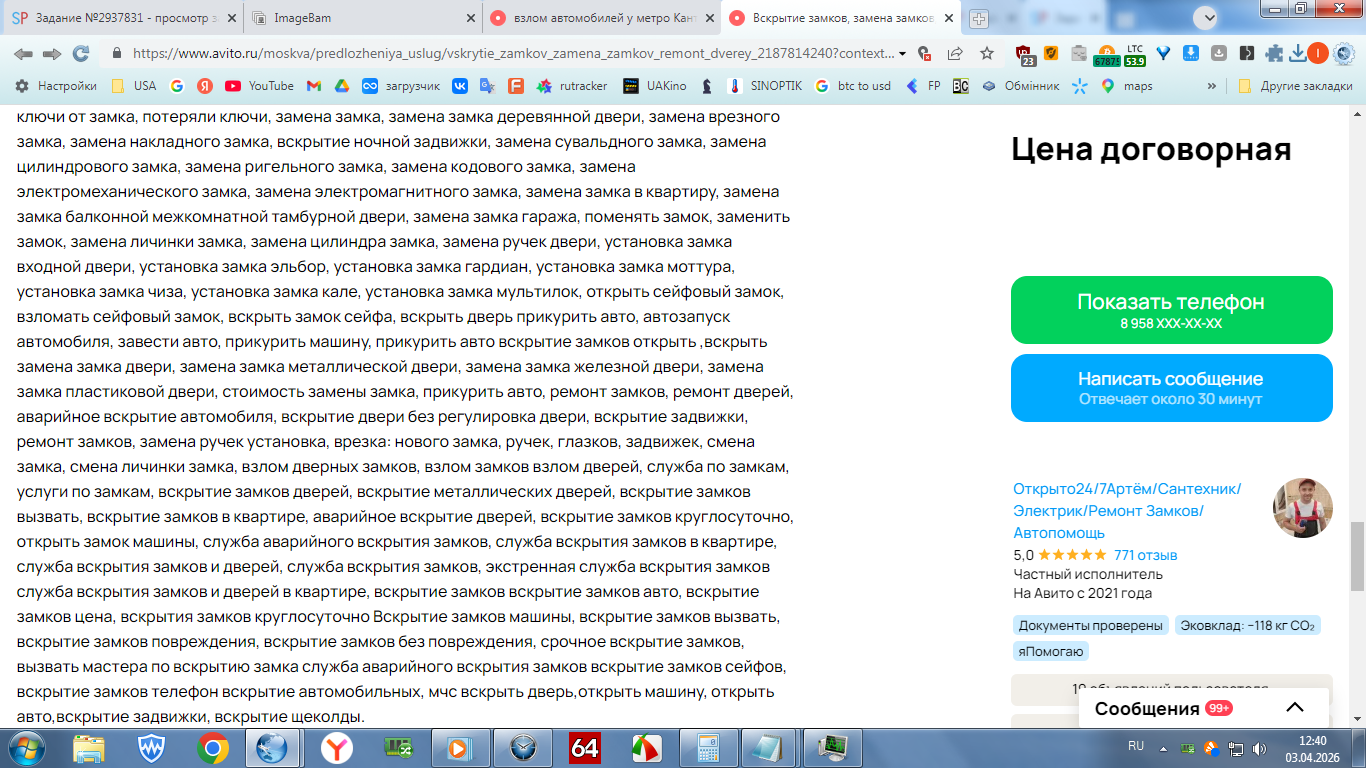This screenshot has height=768, width=1366.
Task: Open the SINOPTIK bookmark
Action: point(765,86)
